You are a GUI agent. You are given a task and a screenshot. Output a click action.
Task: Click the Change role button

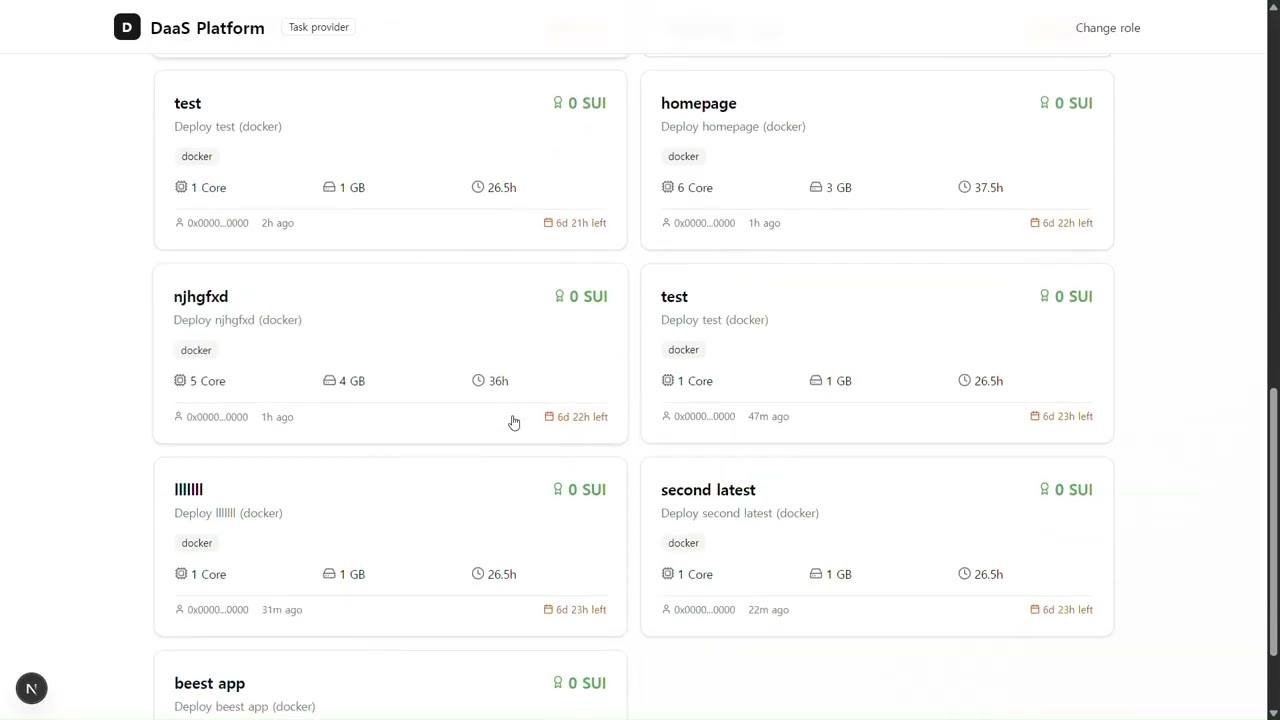pyautogui.click(x=1107, y=28)
